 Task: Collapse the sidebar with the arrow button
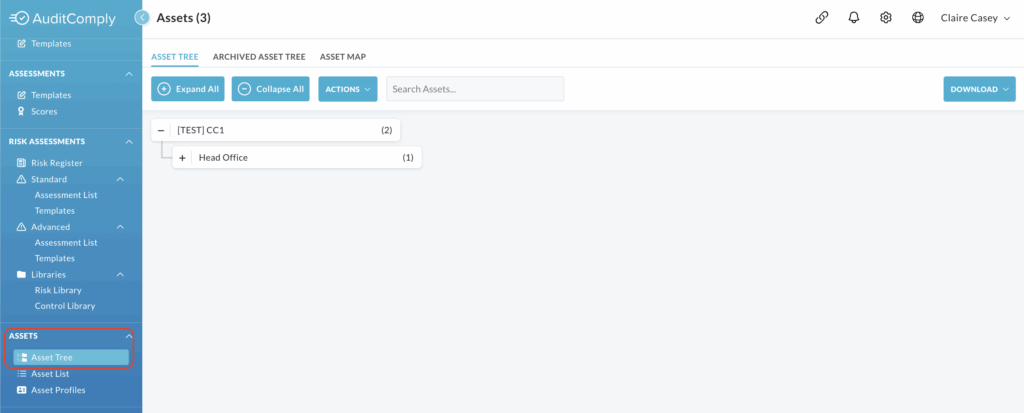[x=143, y=18]
